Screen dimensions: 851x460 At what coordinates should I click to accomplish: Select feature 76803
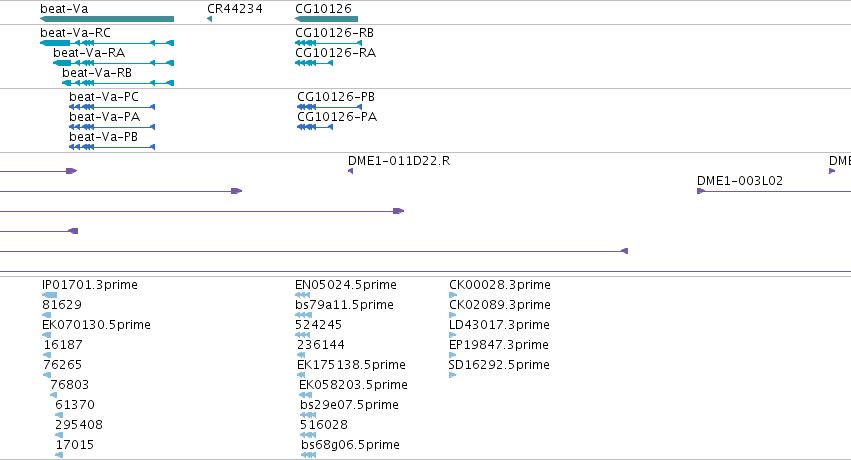click(x=69, y=385)
